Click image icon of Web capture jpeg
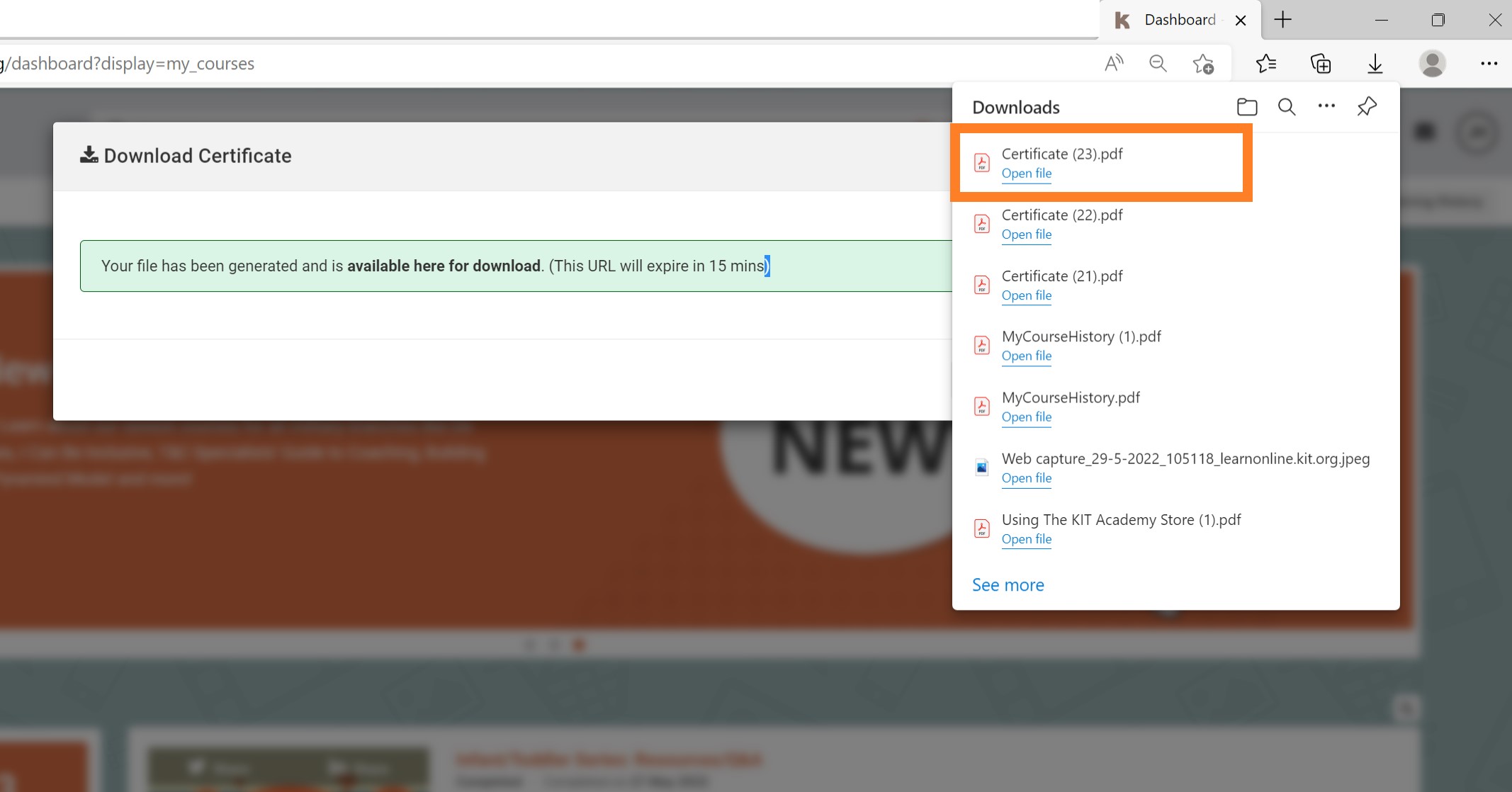The image size is (1512, 792). (x=982, y=468)
